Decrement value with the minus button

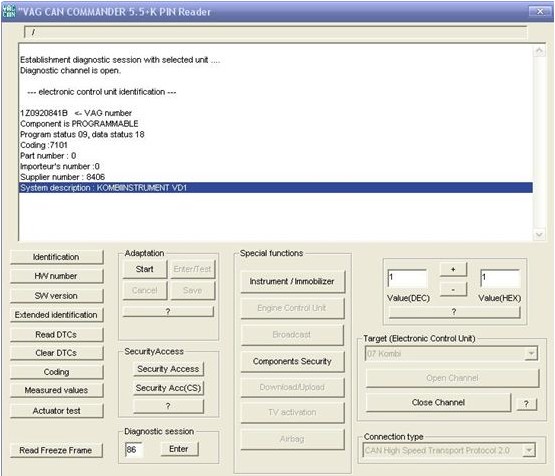[453, 290]
